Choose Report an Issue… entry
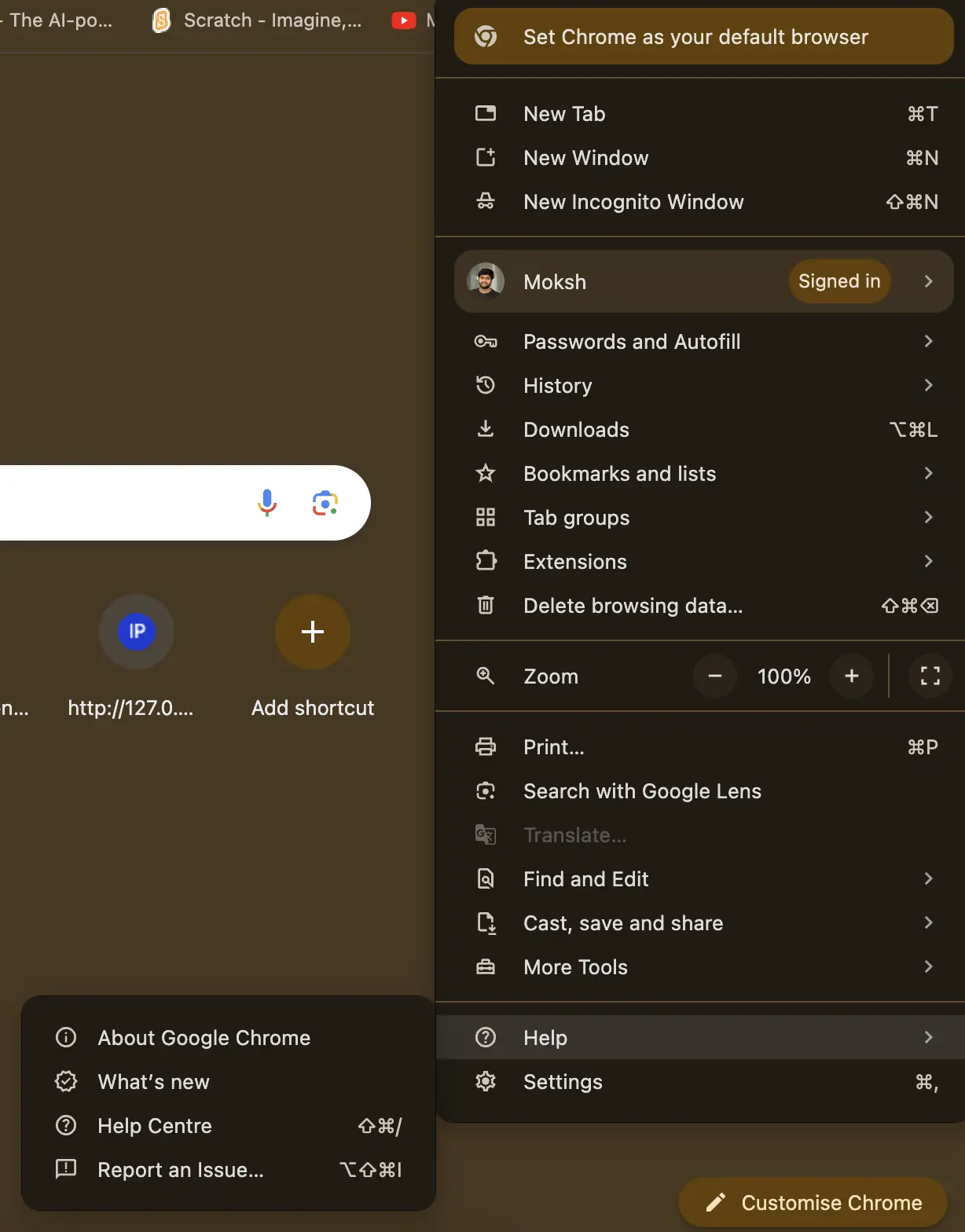Viewport: 965px width, 1232px height. (229, 1170)
